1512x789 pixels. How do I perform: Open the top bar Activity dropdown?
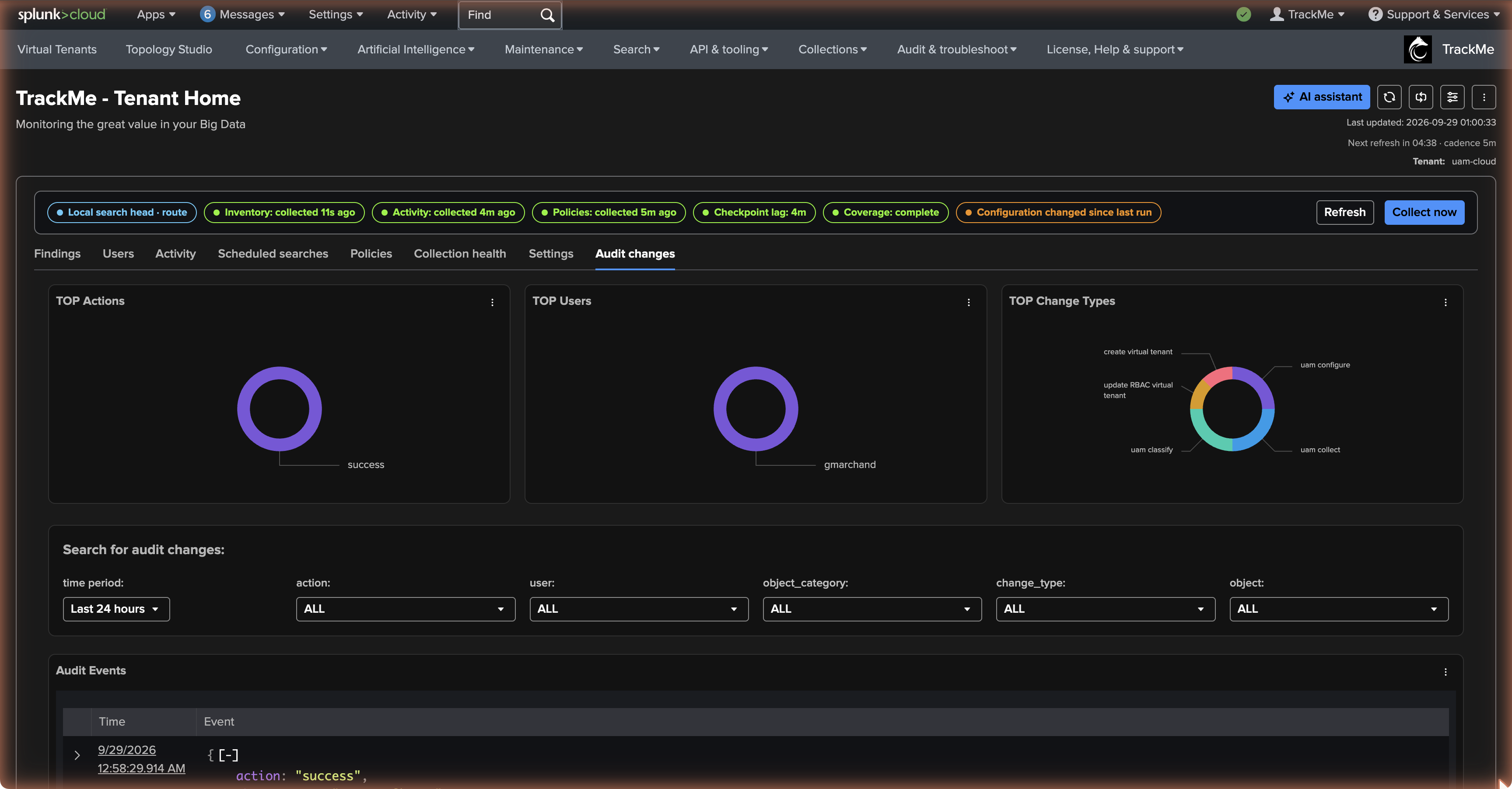[411, 15]
